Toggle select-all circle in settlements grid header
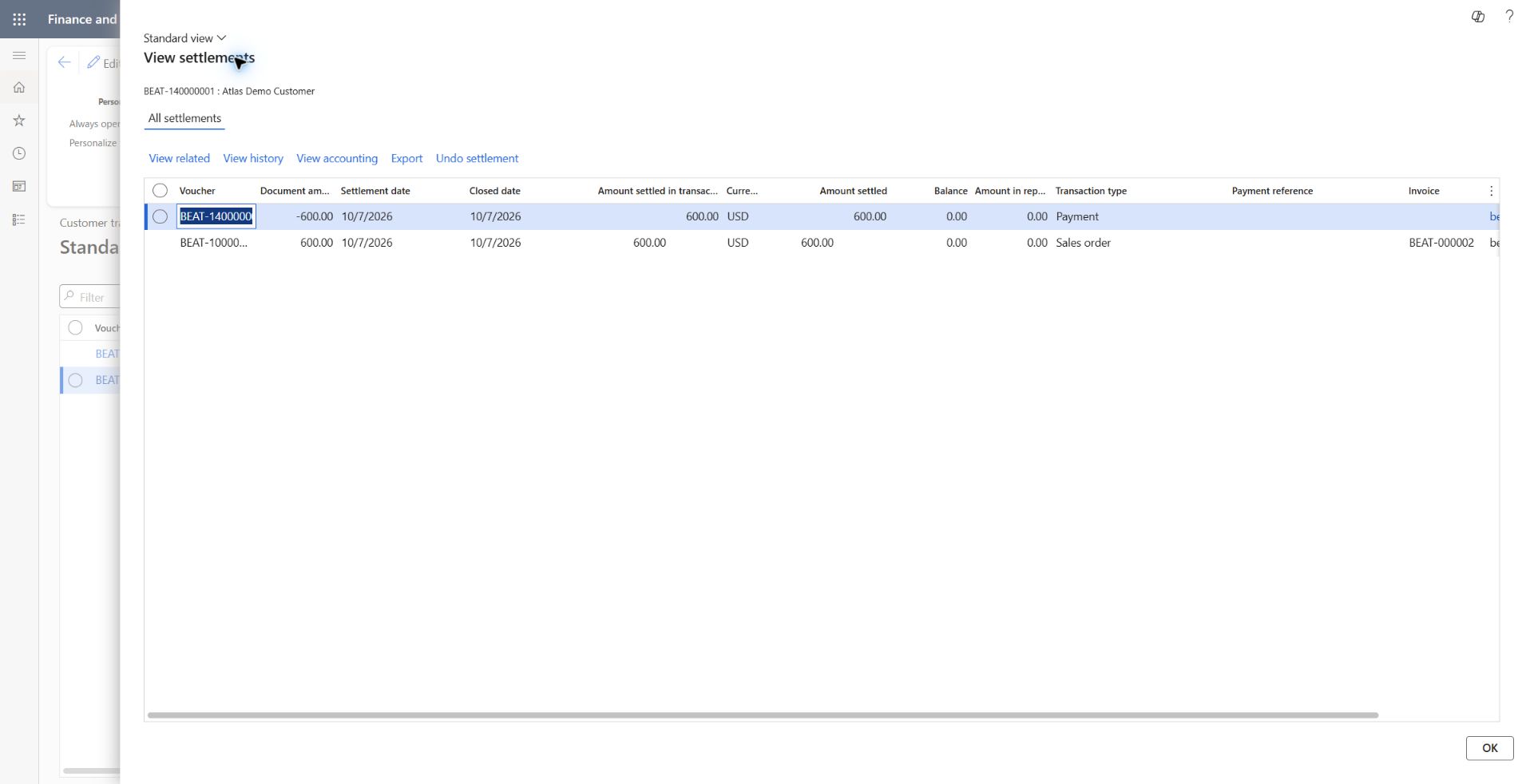 coord(160,191)
